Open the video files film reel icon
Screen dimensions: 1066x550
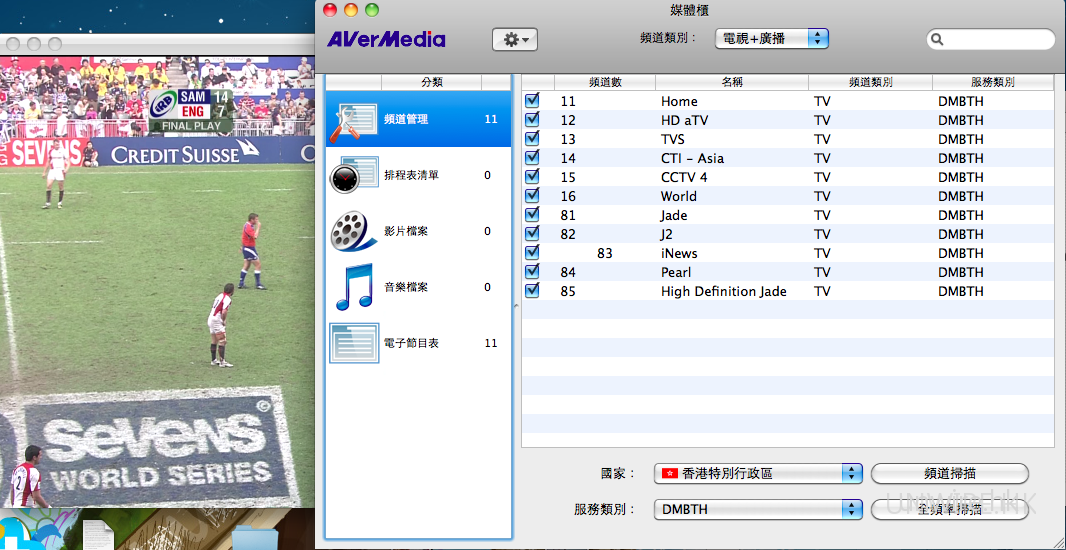[x=352, y=232]
